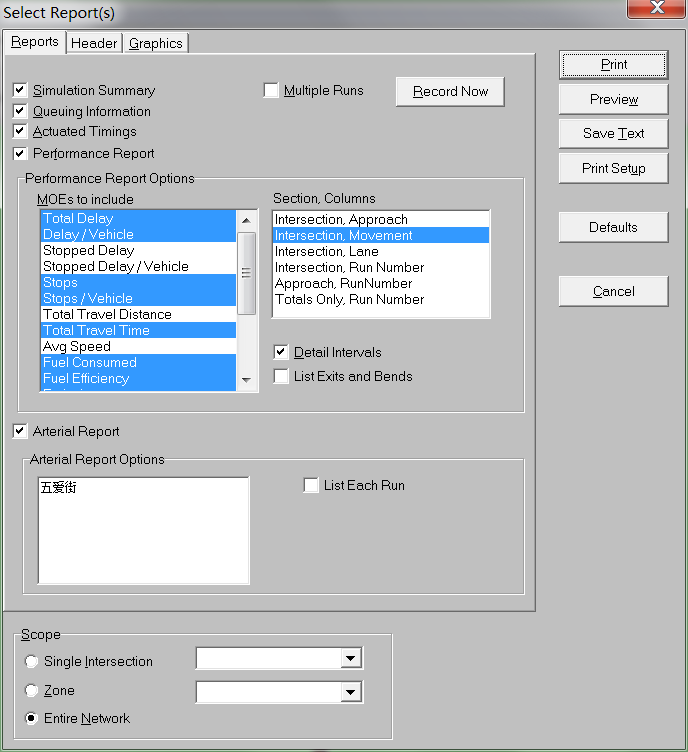
Task: Open the report Preview
Action: click(x=613, y=99)
